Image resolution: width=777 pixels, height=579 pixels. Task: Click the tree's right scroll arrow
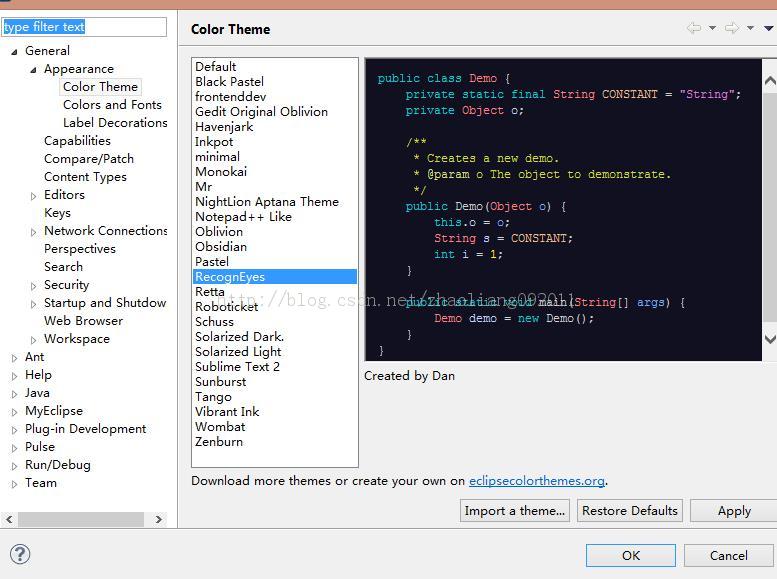click(158, 519)
